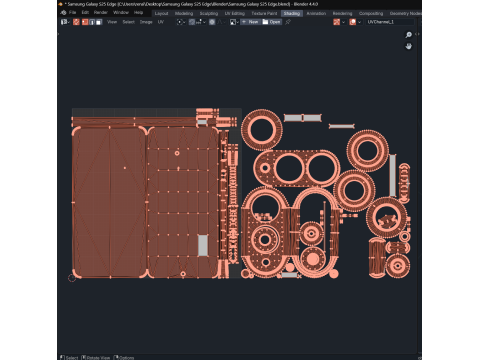480x360 pixels.
Task: Switch to the Rendering workspace tab
Action: (342, 13)
